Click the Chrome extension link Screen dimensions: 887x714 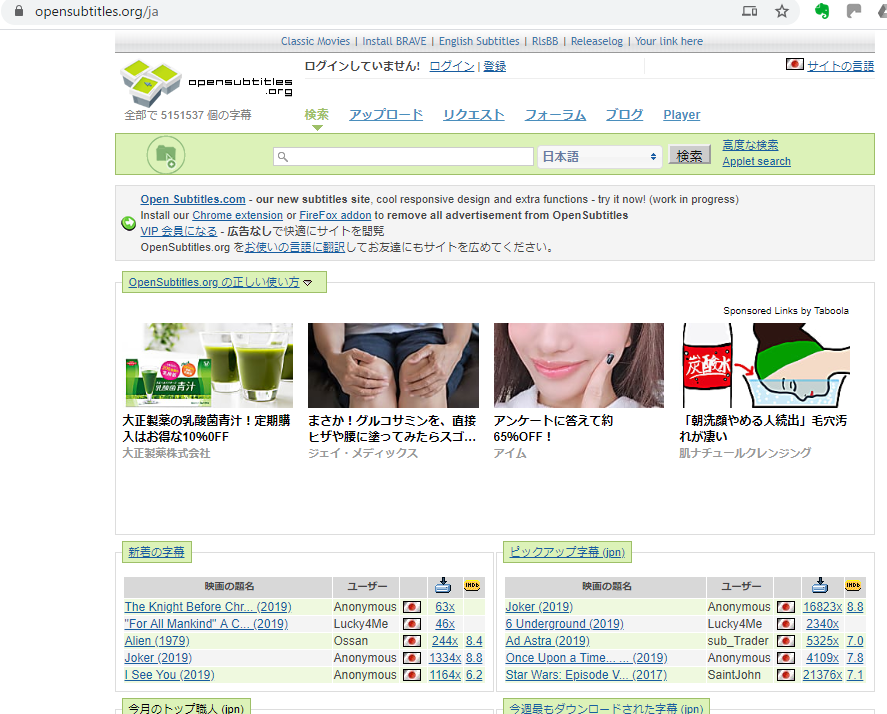pos(238,215)
